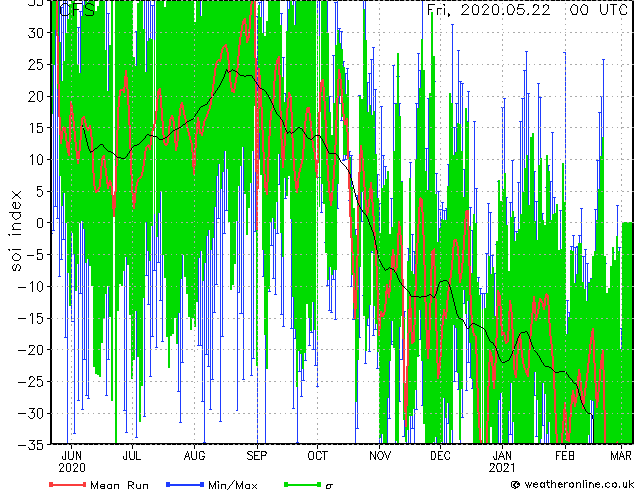
Task: Select the JUN 2020 x-axis label
Action: tap(72, 462)
